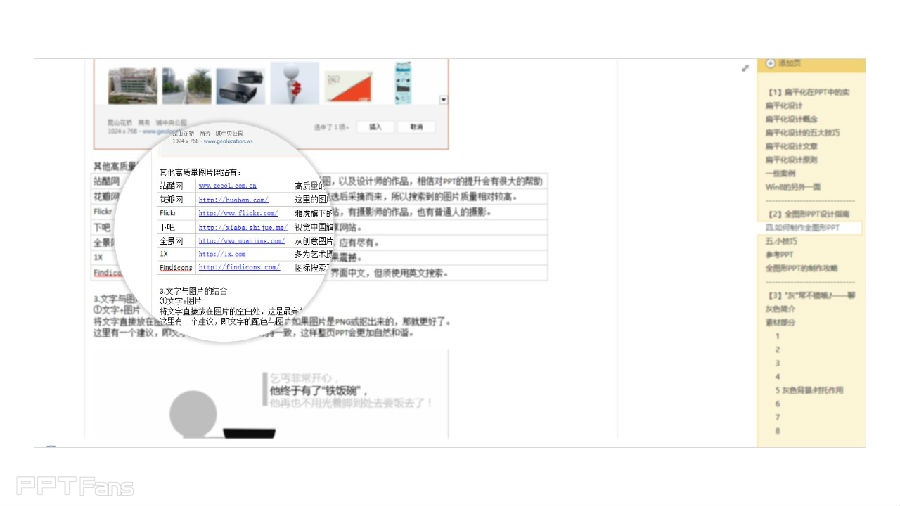900x506 pixels.
Task: Open subpage 8 under 素材部分
Action: 778,431
